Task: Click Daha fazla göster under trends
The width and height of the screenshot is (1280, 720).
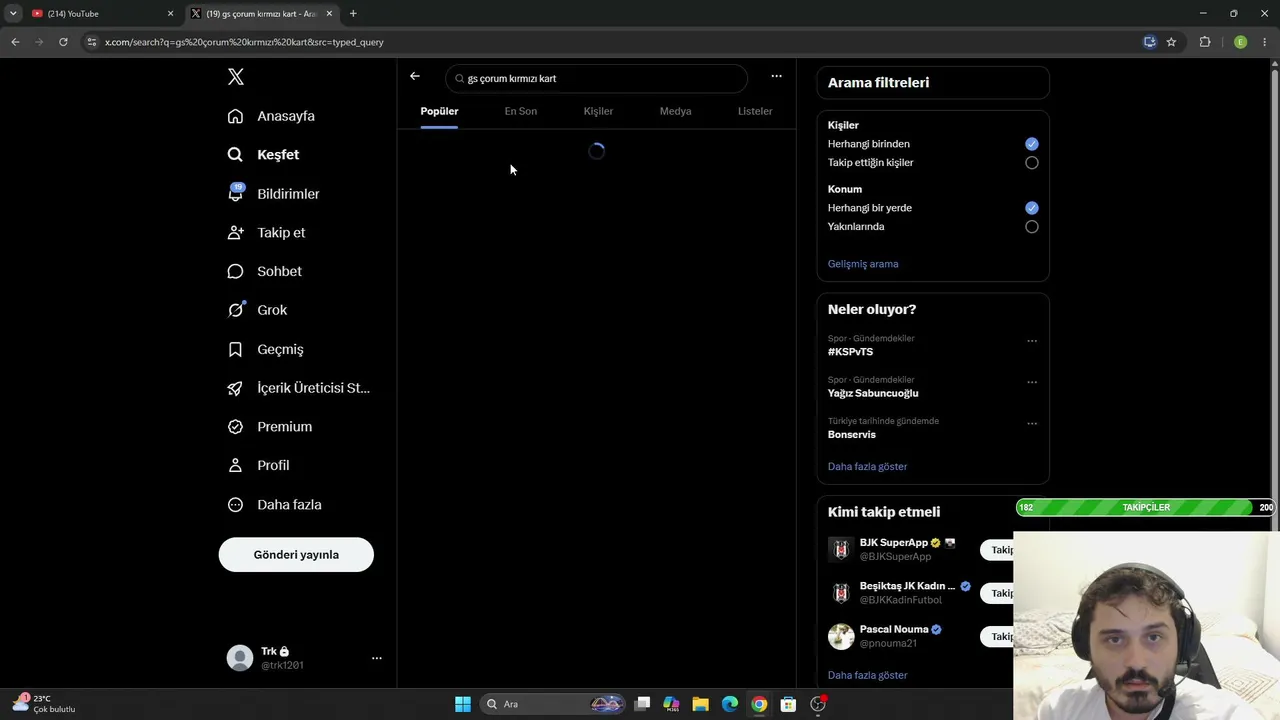Action: 868,467
